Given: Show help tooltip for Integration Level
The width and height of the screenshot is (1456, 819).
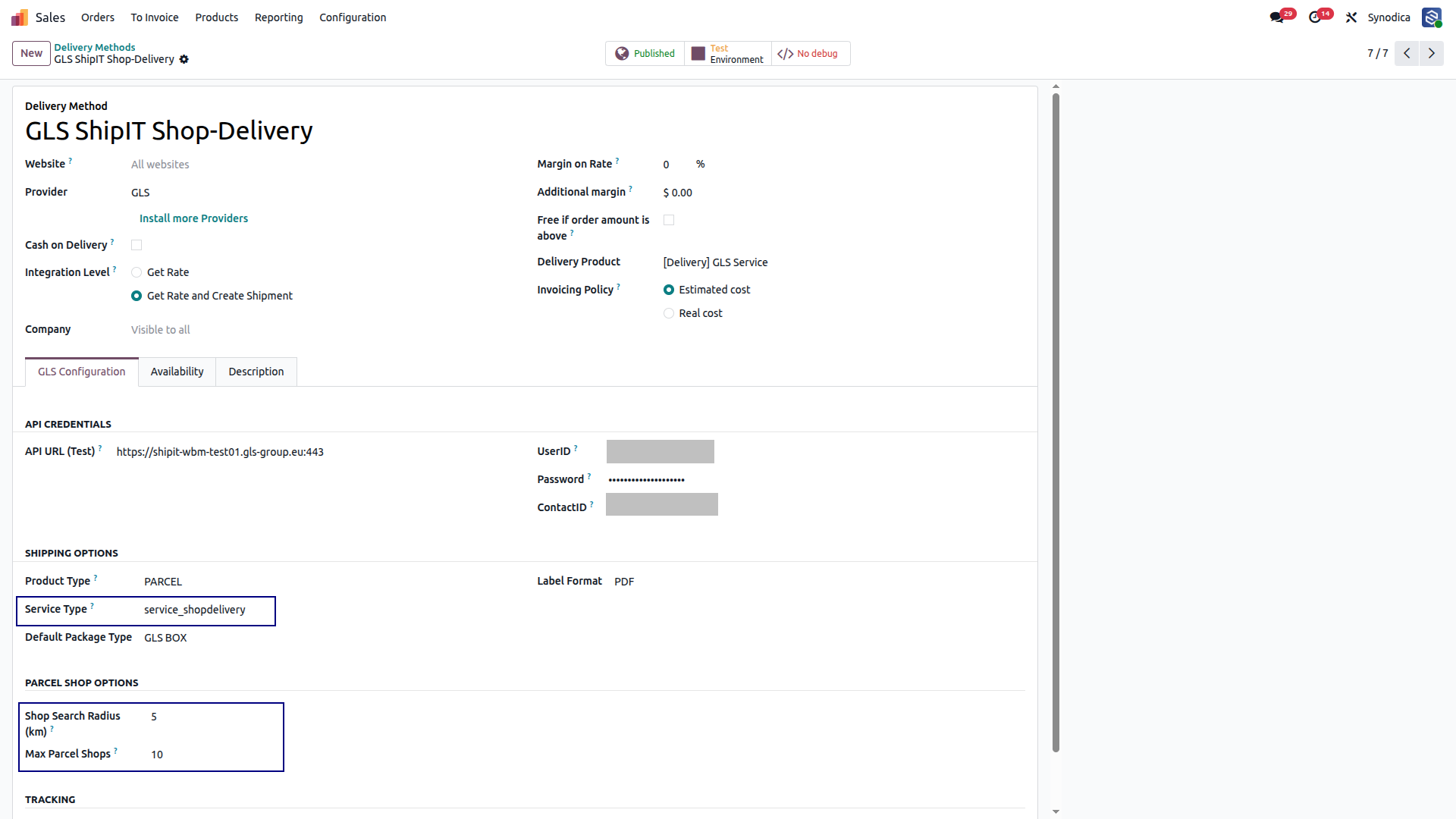Looking at the screenshot, I should point(115,269).
